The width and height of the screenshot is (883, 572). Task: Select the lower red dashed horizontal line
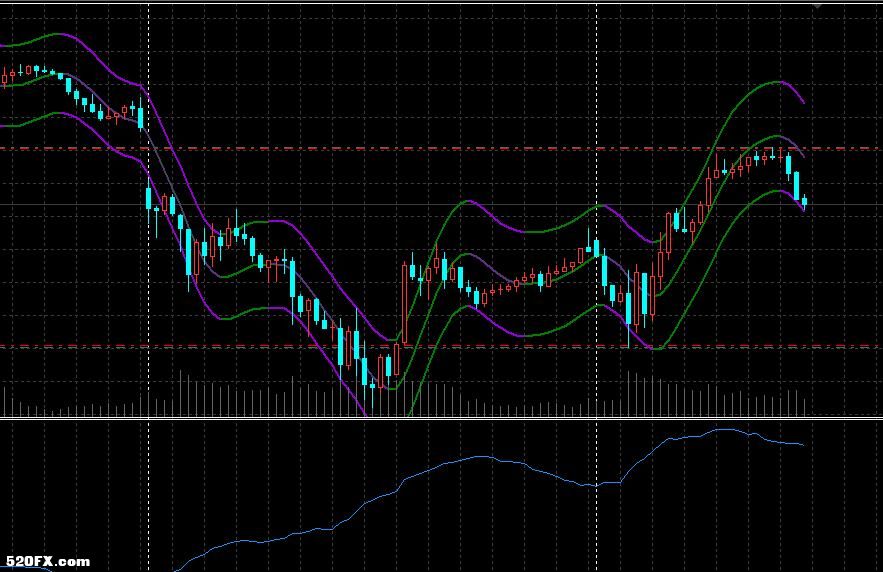(442, 346)
